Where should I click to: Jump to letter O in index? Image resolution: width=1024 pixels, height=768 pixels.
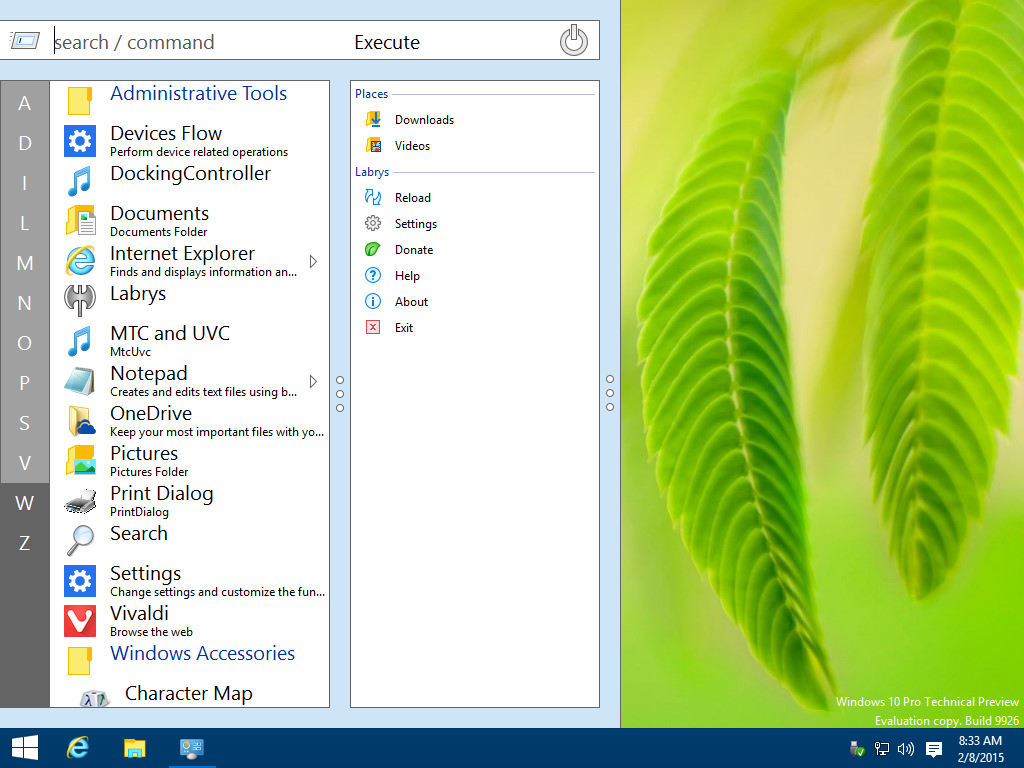click(x=25, y=343)
